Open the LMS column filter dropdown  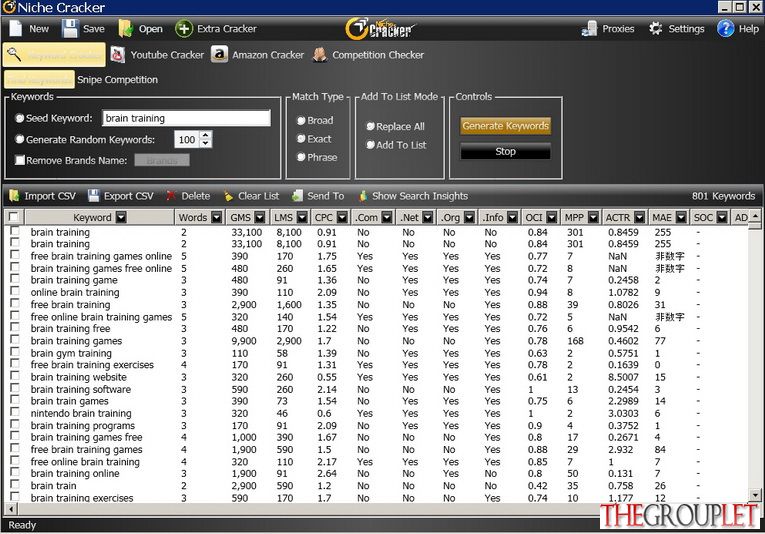coord(302,218)
